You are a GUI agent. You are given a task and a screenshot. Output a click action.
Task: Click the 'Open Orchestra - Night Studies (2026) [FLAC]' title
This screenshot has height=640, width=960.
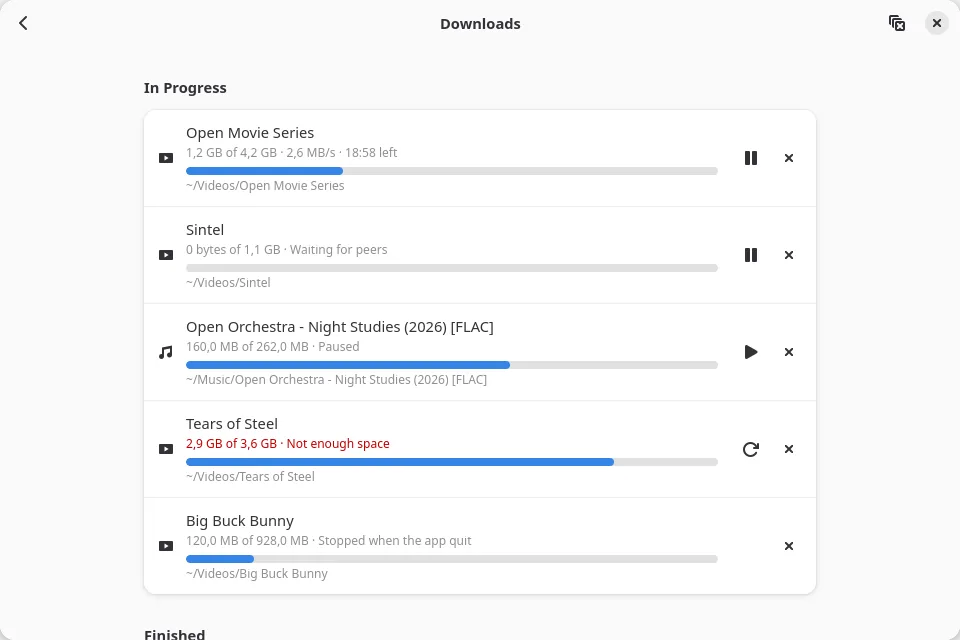tap(340, 327)
